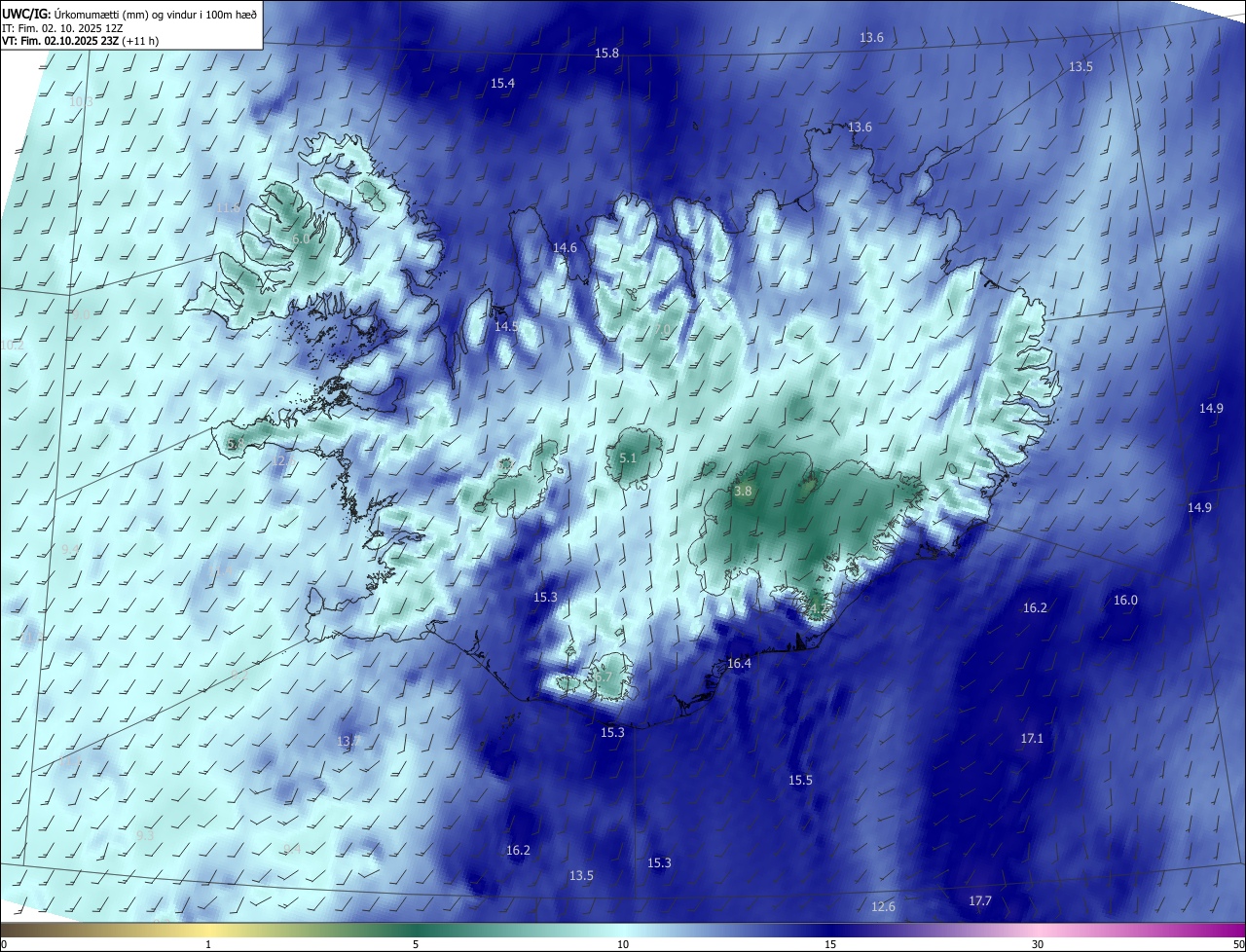The height and width of the screenshot is (952, 1246).
Task: Click the 12.6 value label on the map
Action: click(883, 907)
